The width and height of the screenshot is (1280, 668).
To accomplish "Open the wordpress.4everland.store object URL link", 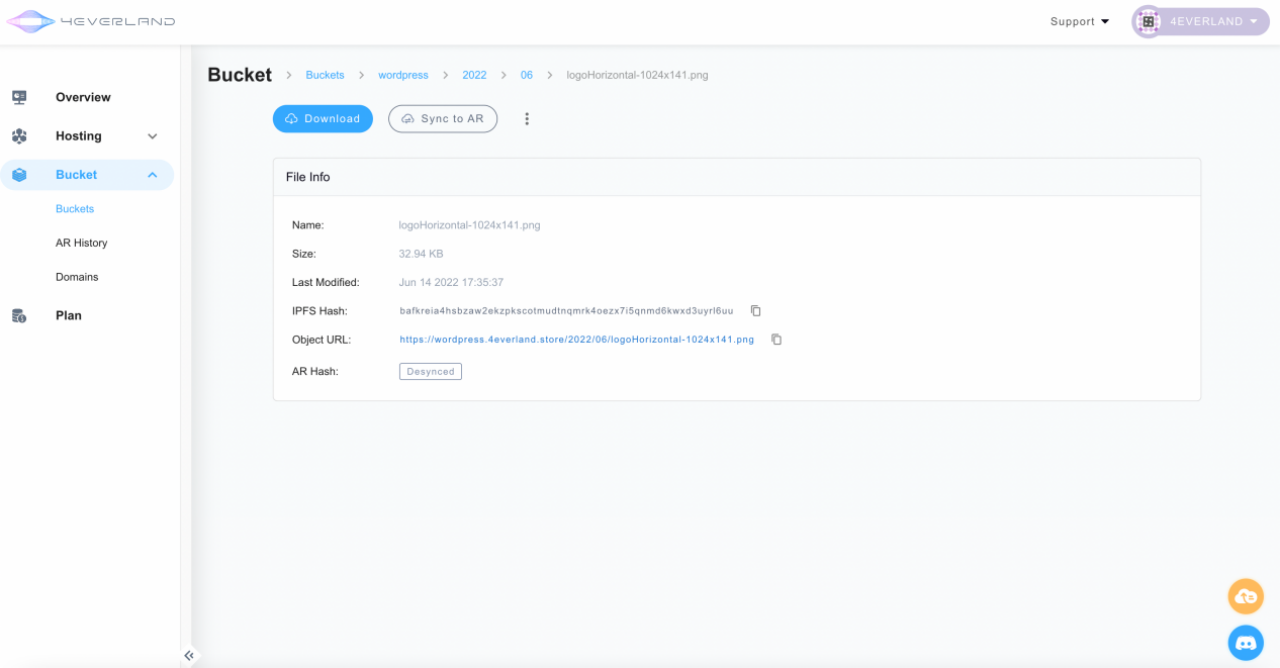I will [577, 340].
